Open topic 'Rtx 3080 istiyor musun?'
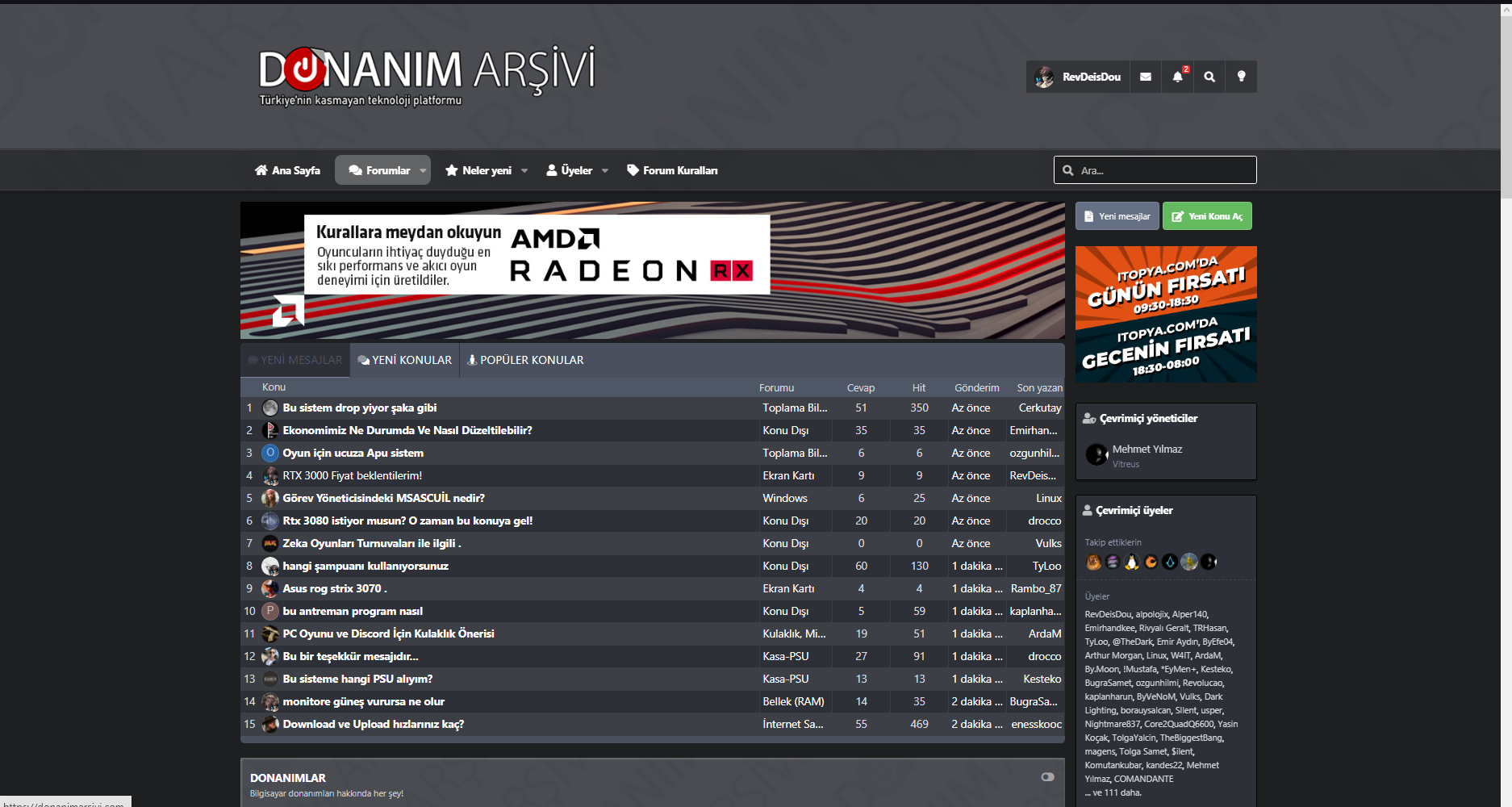 (x=407, y=521)
